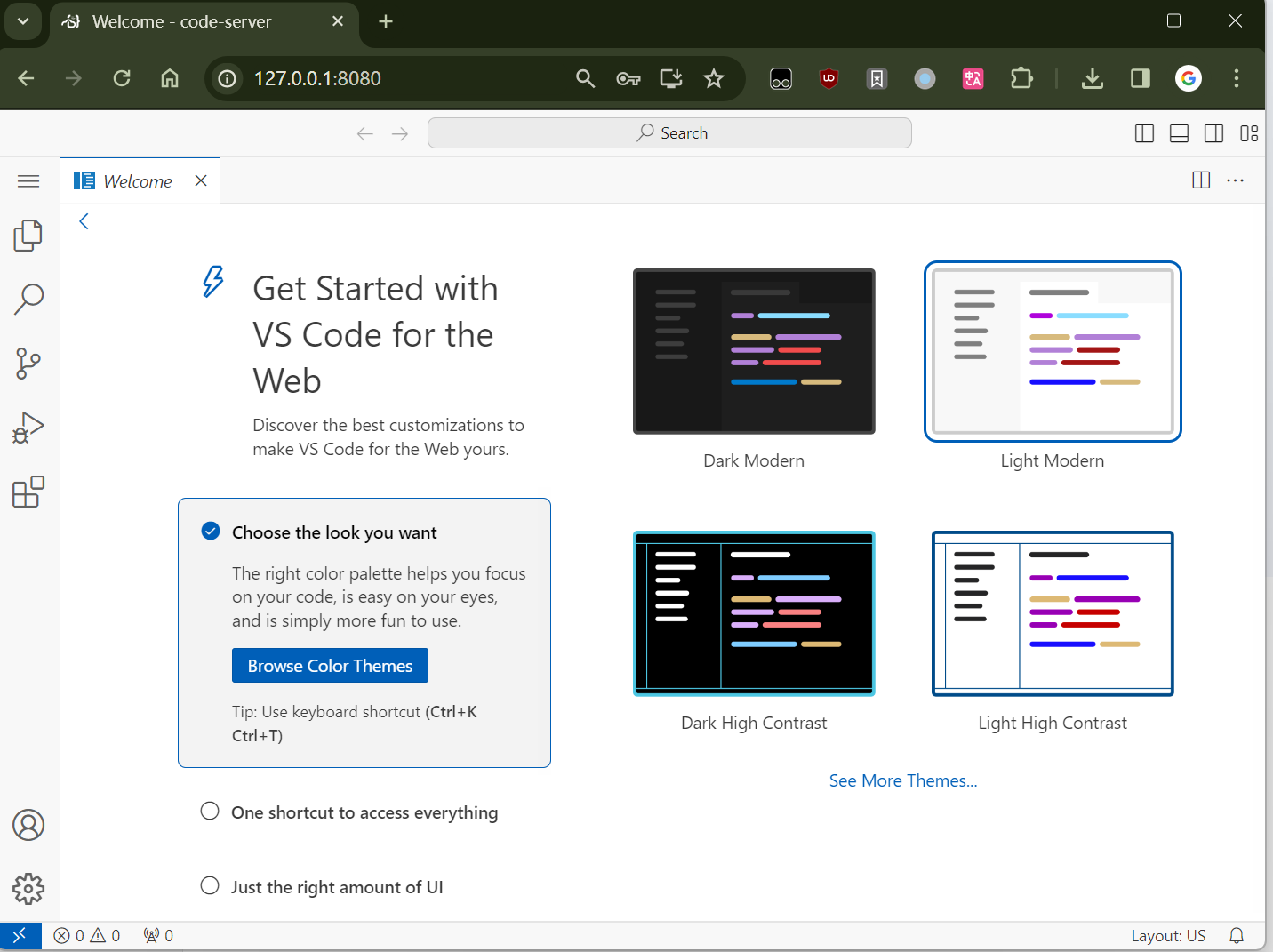1273x952 pixels.
Task: Select the Welcome editor tab
Action: pos(138,181)
